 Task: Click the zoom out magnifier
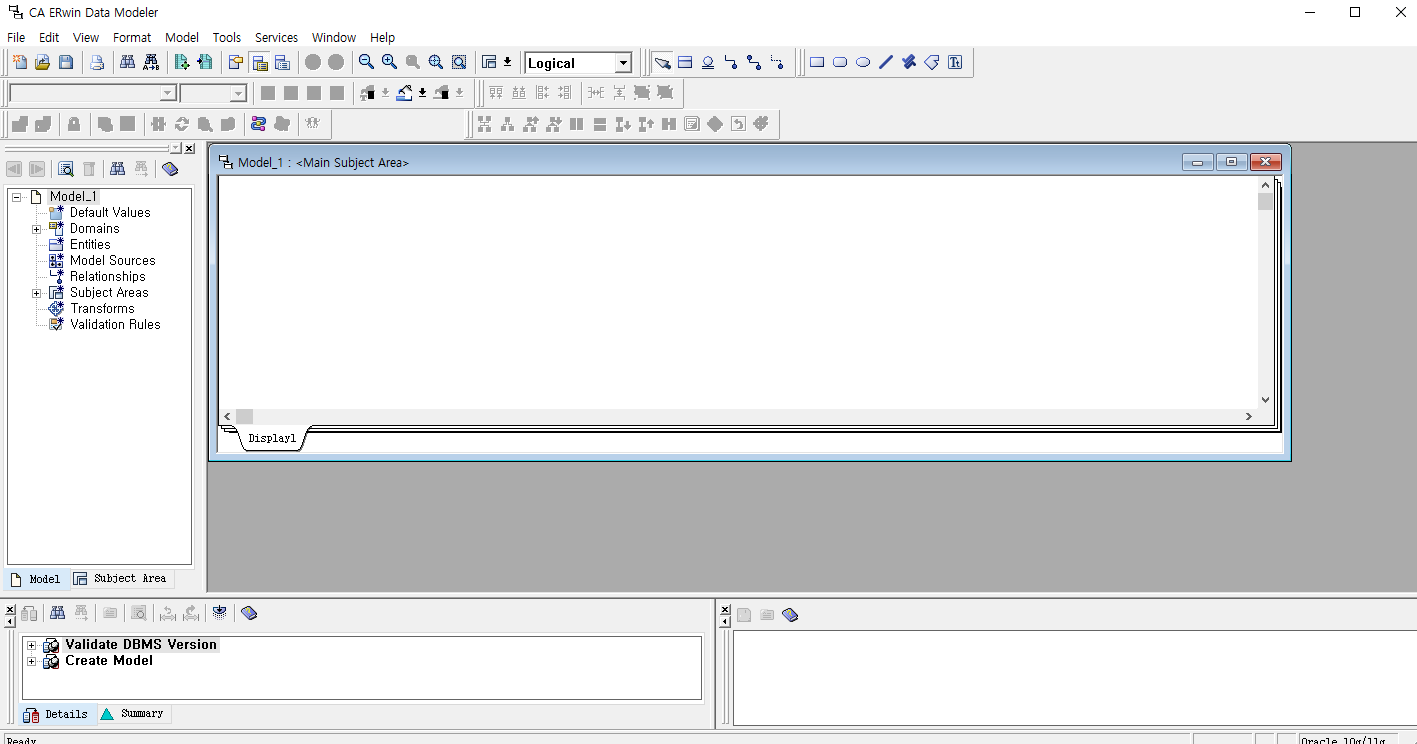(x=366, y=62)
